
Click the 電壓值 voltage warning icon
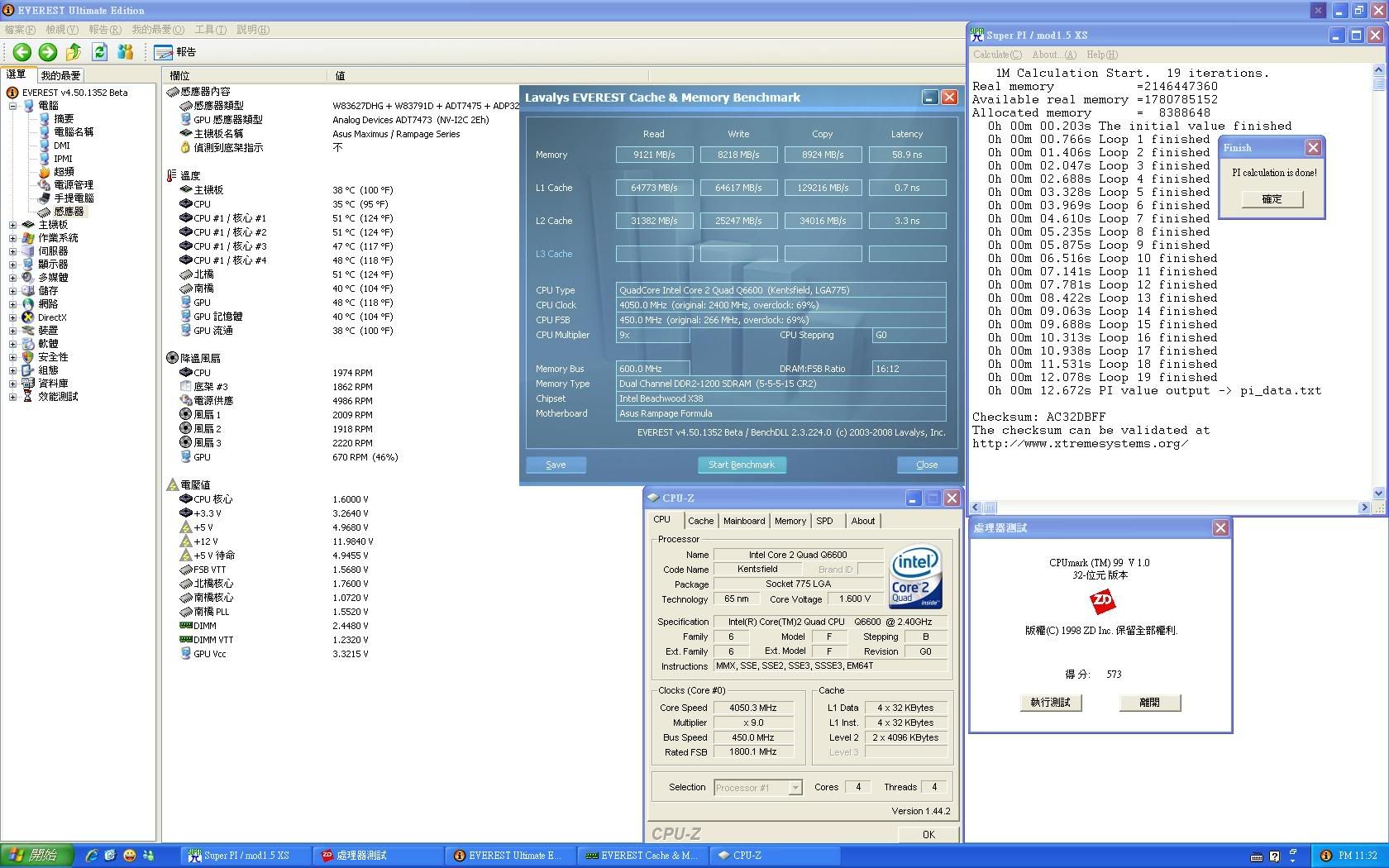point(172,484)
